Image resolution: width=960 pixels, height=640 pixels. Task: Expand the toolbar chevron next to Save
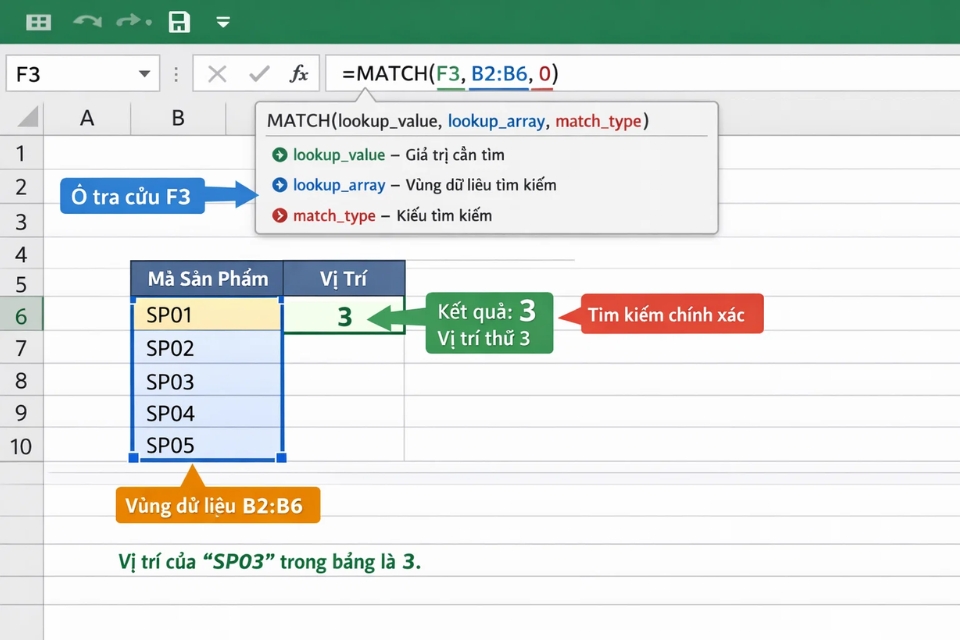tap(224, 22)
